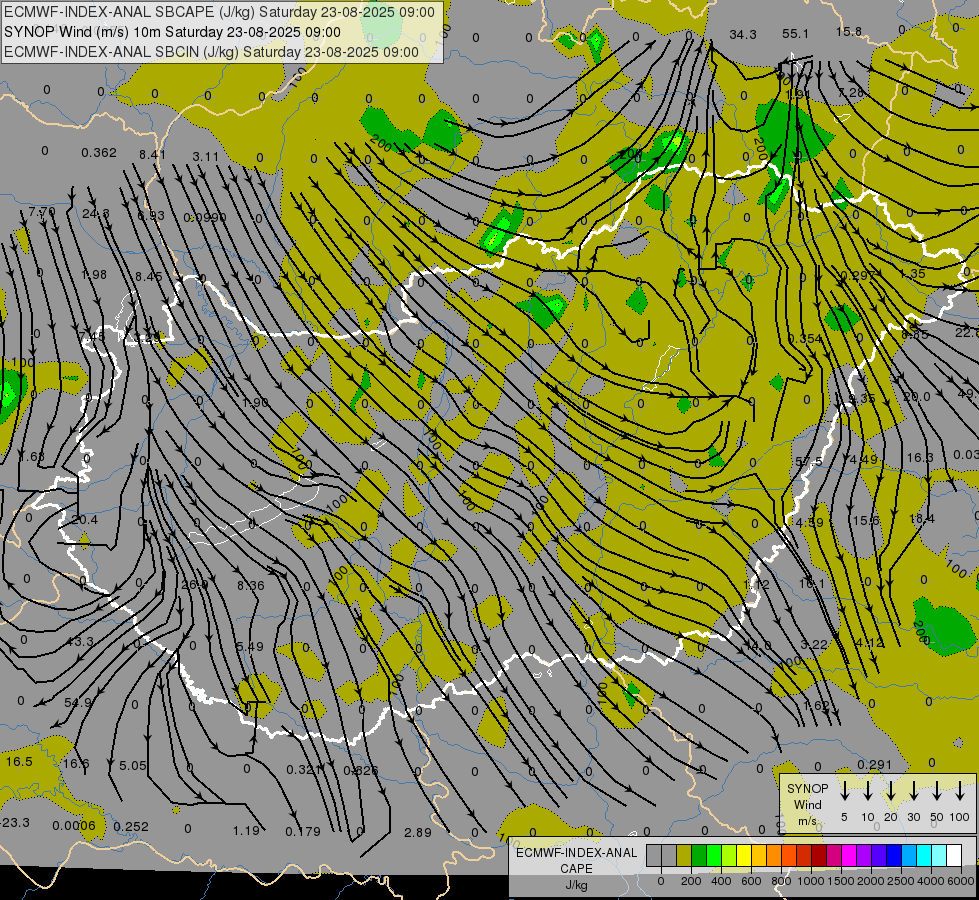Click the 8.41 value on the map

point(152,154)
